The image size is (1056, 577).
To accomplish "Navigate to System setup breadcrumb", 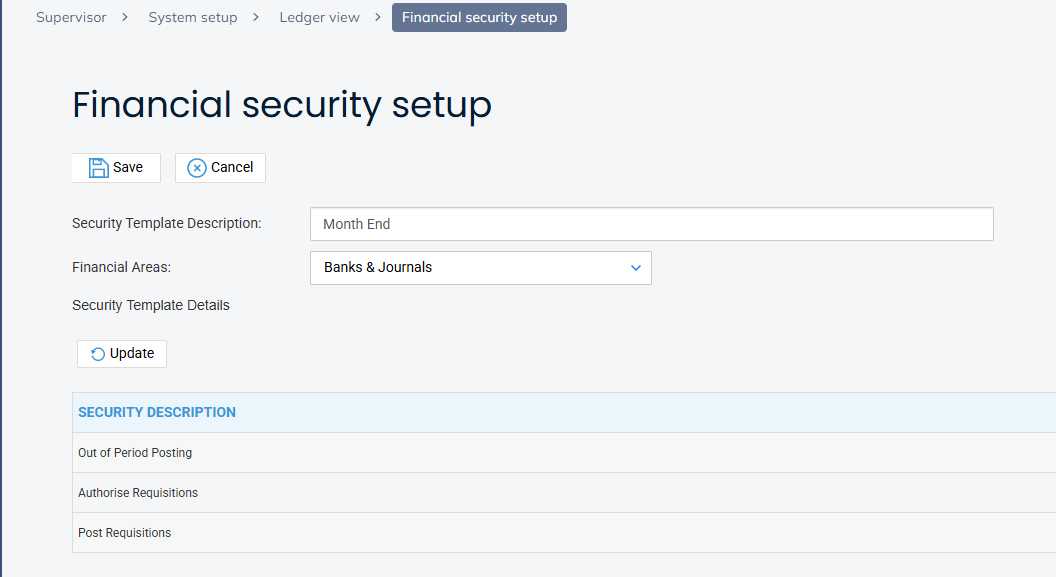I will click(193, 18).
